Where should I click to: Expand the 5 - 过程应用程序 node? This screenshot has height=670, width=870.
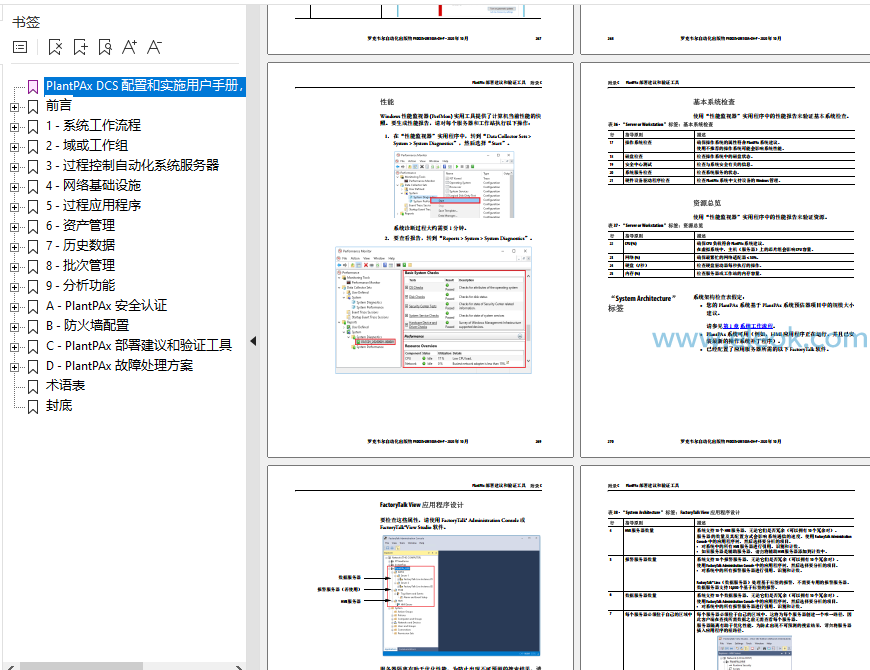point(14,207)
